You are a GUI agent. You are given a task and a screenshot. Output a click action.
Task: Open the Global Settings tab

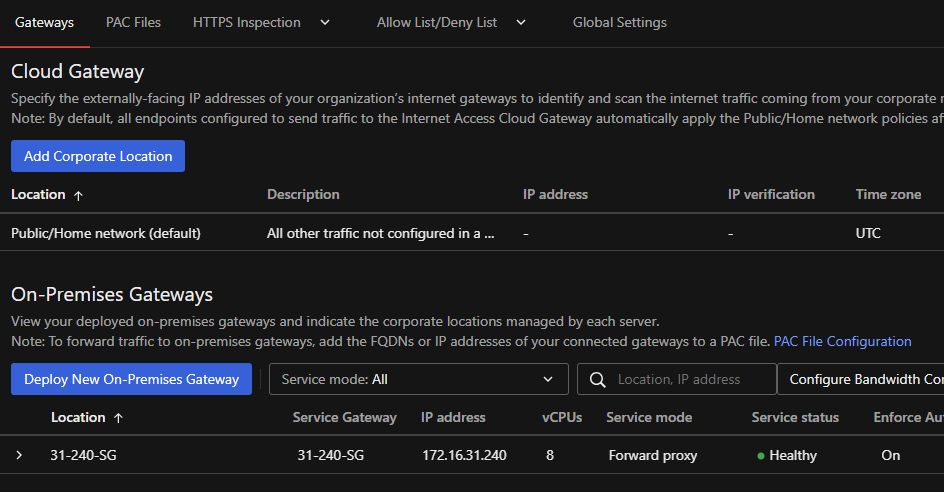(619, 22)
